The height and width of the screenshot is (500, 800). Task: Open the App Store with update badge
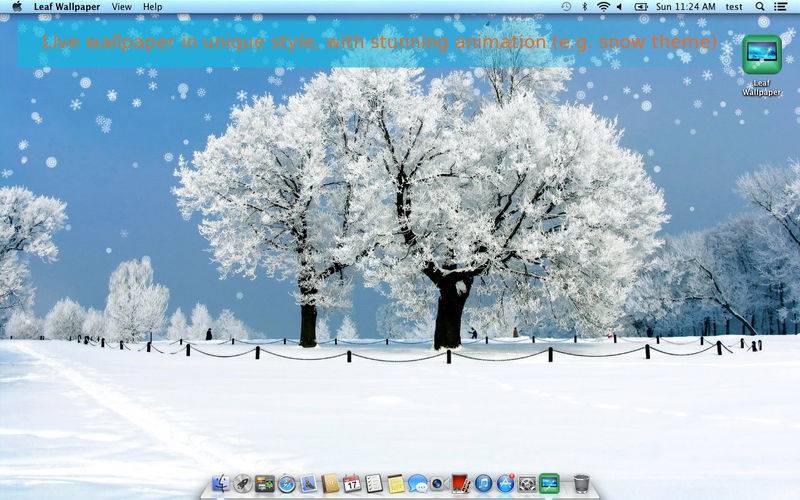coord(505,483)
